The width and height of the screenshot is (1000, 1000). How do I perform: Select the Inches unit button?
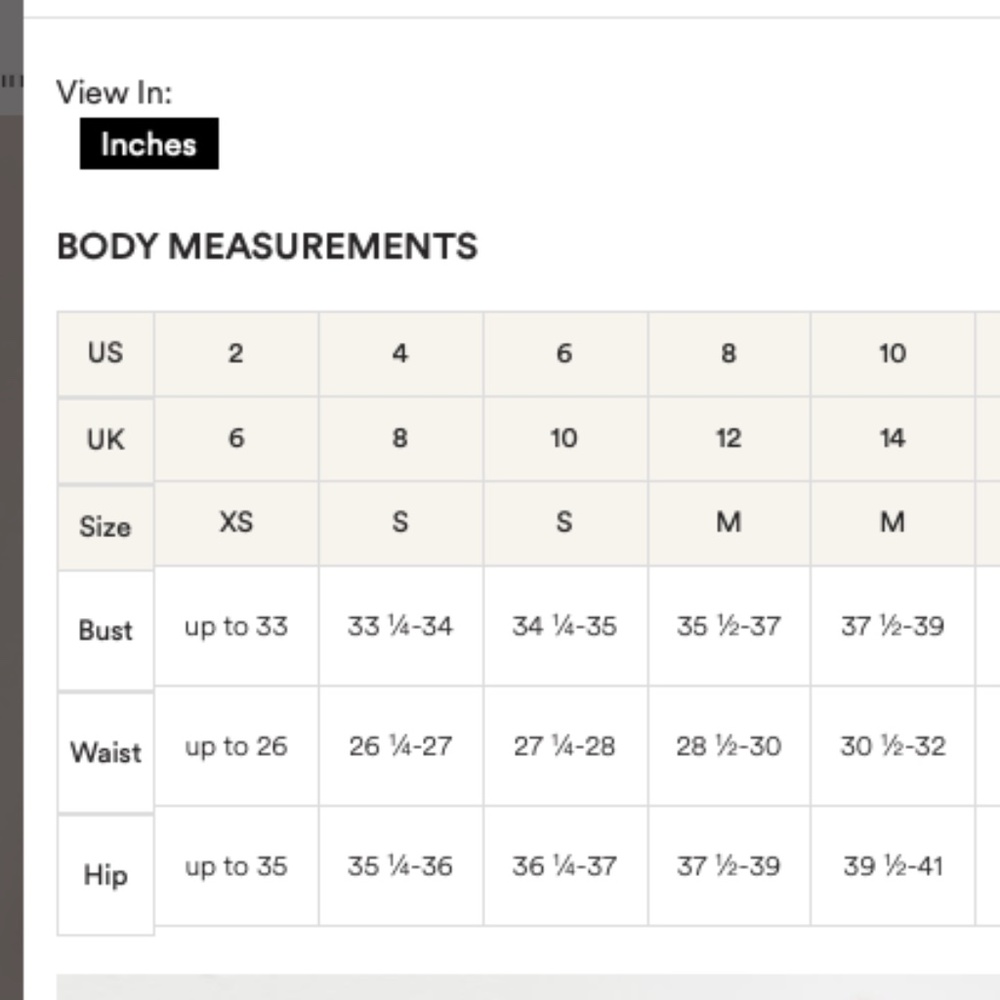[x=149, y=143]
